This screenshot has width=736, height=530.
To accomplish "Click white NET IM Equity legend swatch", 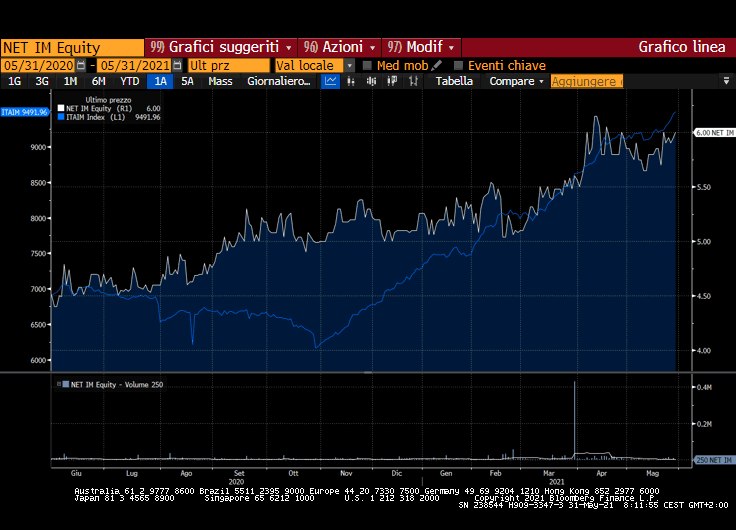I will pos(62,108).
